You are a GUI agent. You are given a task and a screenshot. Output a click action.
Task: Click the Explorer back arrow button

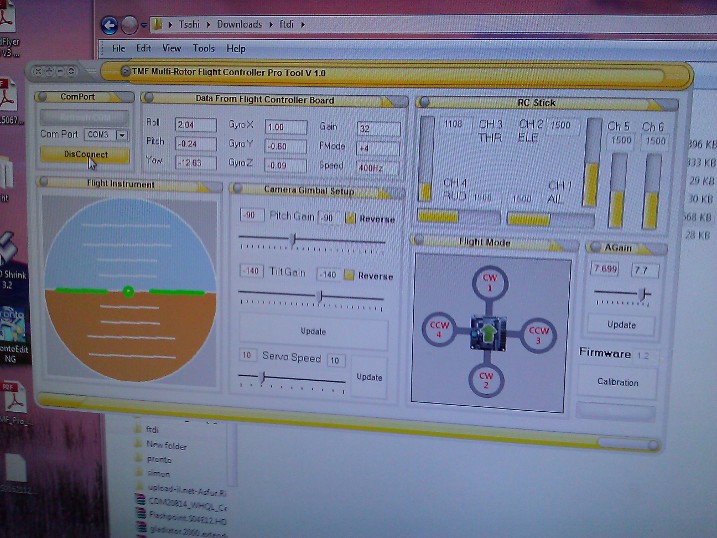(x=109, y=25)
